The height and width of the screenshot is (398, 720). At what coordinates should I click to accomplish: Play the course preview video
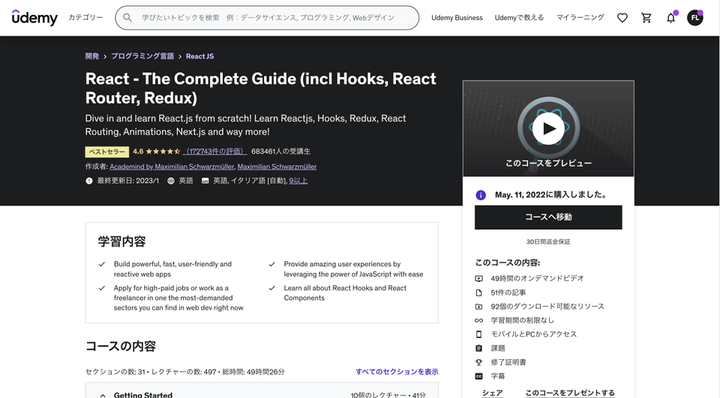(x=548, y=129)
